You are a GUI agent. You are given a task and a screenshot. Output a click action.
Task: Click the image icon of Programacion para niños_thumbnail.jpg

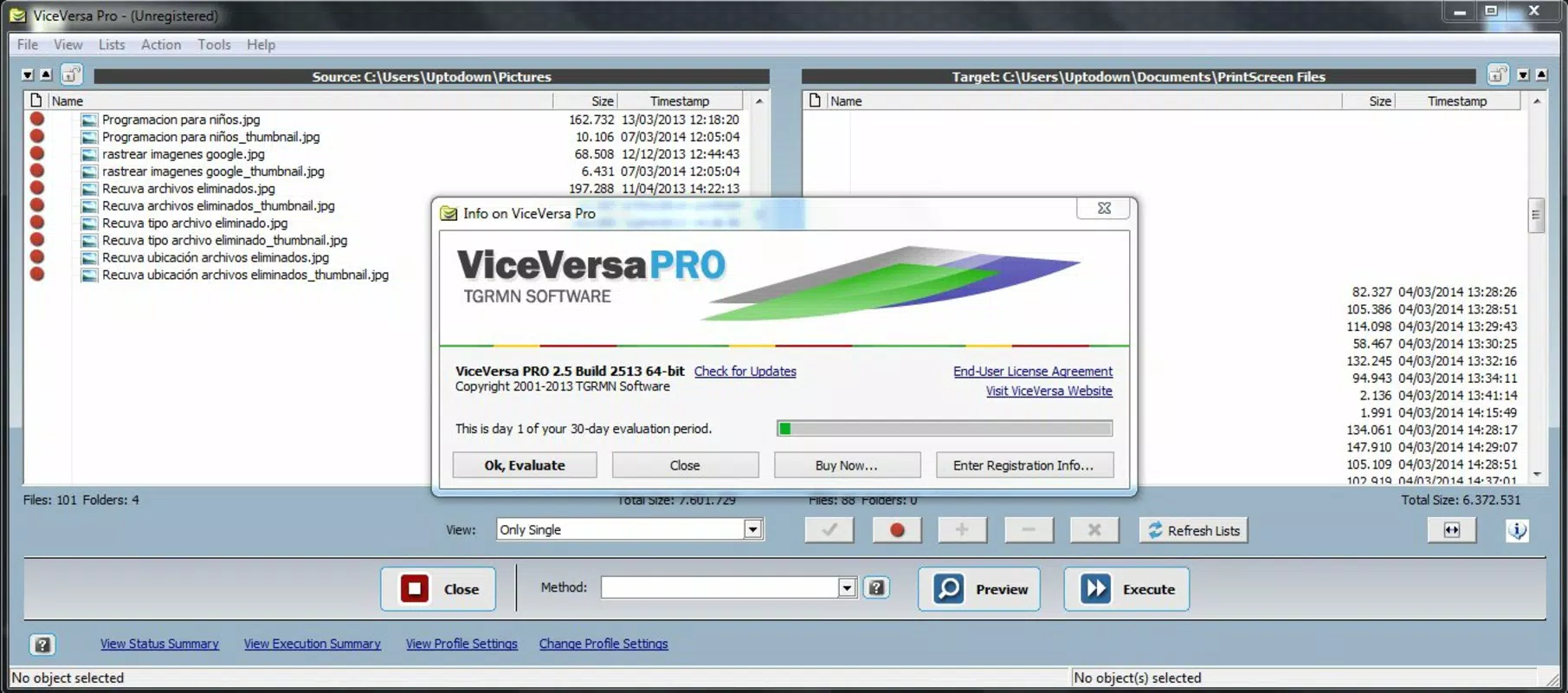tap(89, 137)
